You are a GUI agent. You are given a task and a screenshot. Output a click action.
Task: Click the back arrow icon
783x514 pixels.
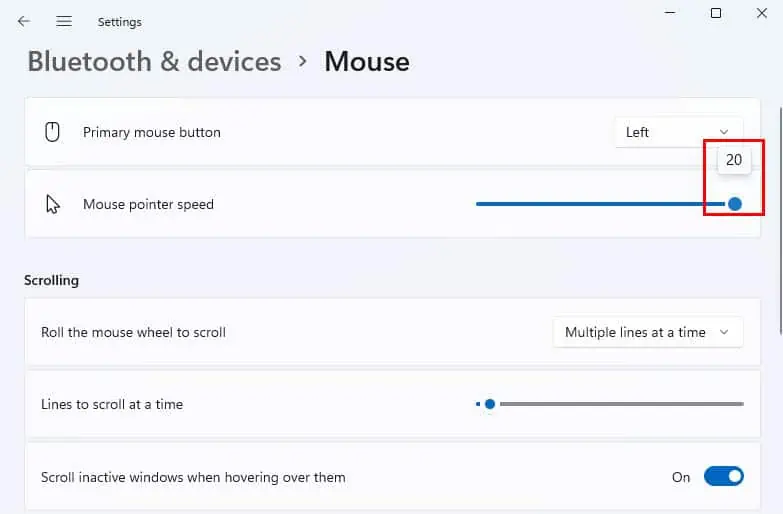(x=24, y=21)
